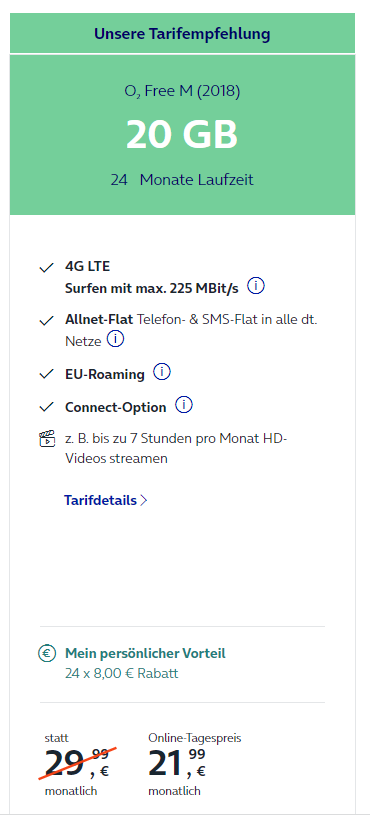Click the checkmark beside EU-Roaming

[x=47, y=374]
